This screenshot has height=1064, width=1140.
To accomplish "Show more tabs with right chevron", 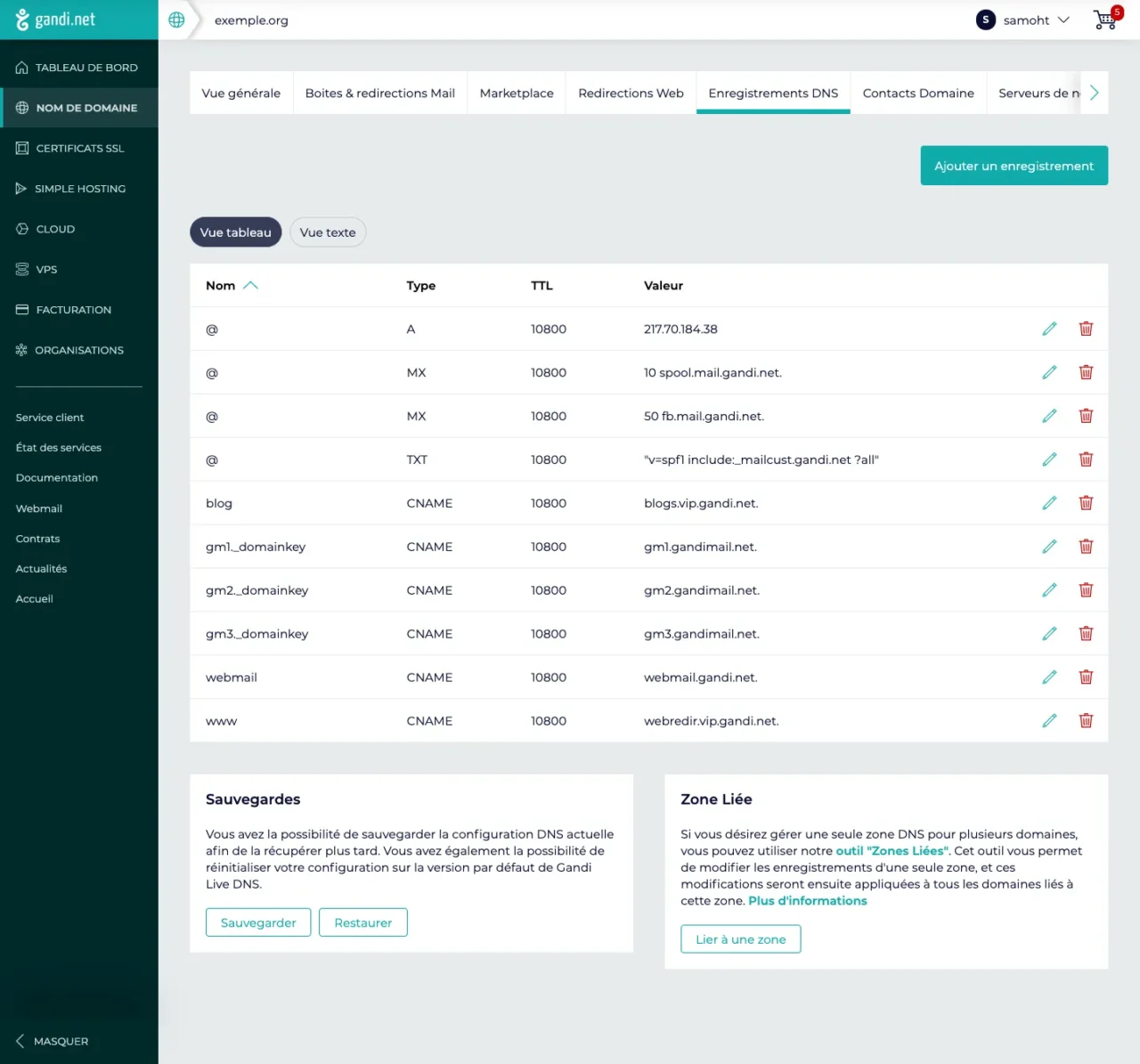I will point(1095,93).
